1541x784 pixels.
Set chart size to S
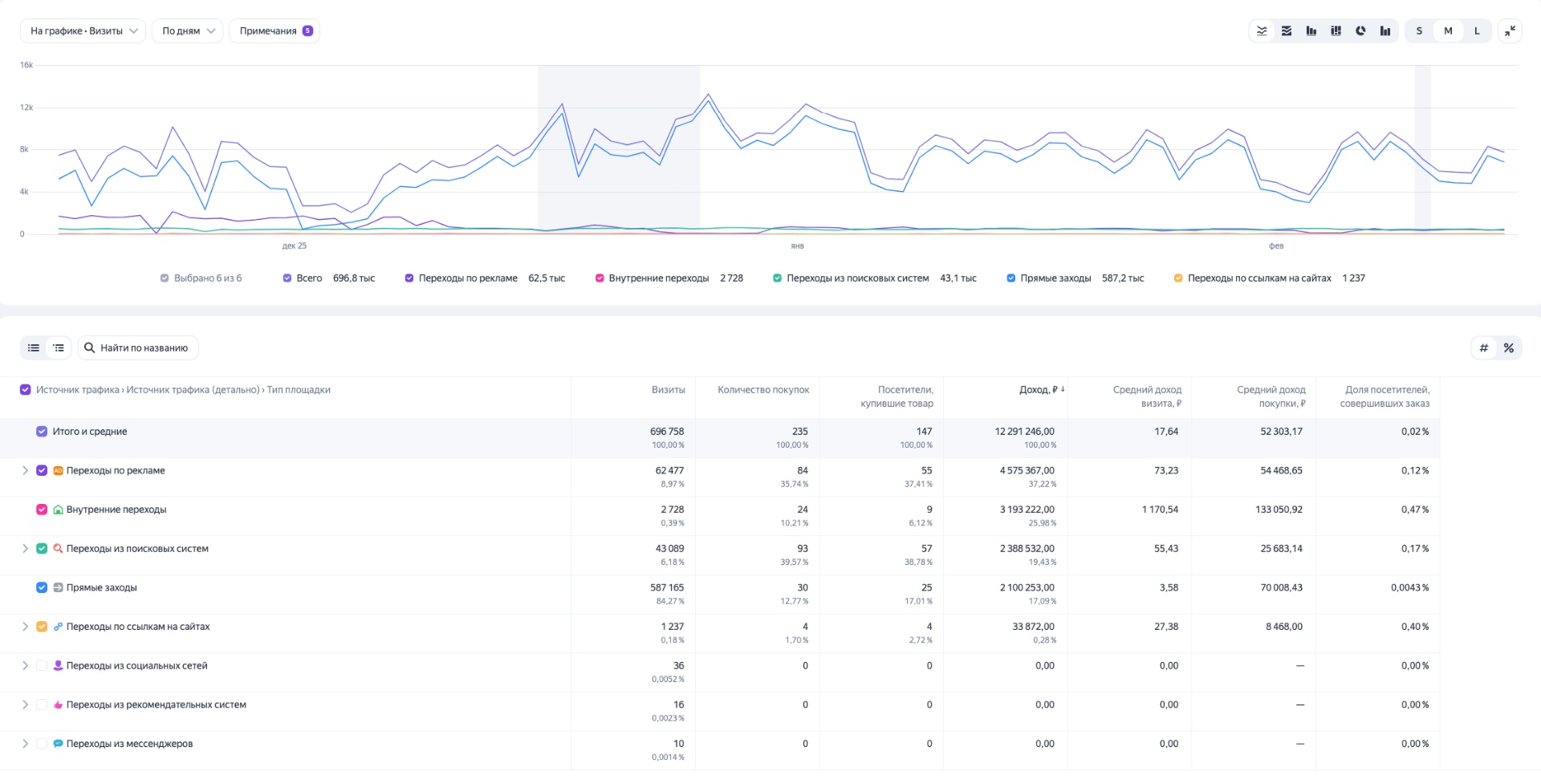[x=1419, y=31]
